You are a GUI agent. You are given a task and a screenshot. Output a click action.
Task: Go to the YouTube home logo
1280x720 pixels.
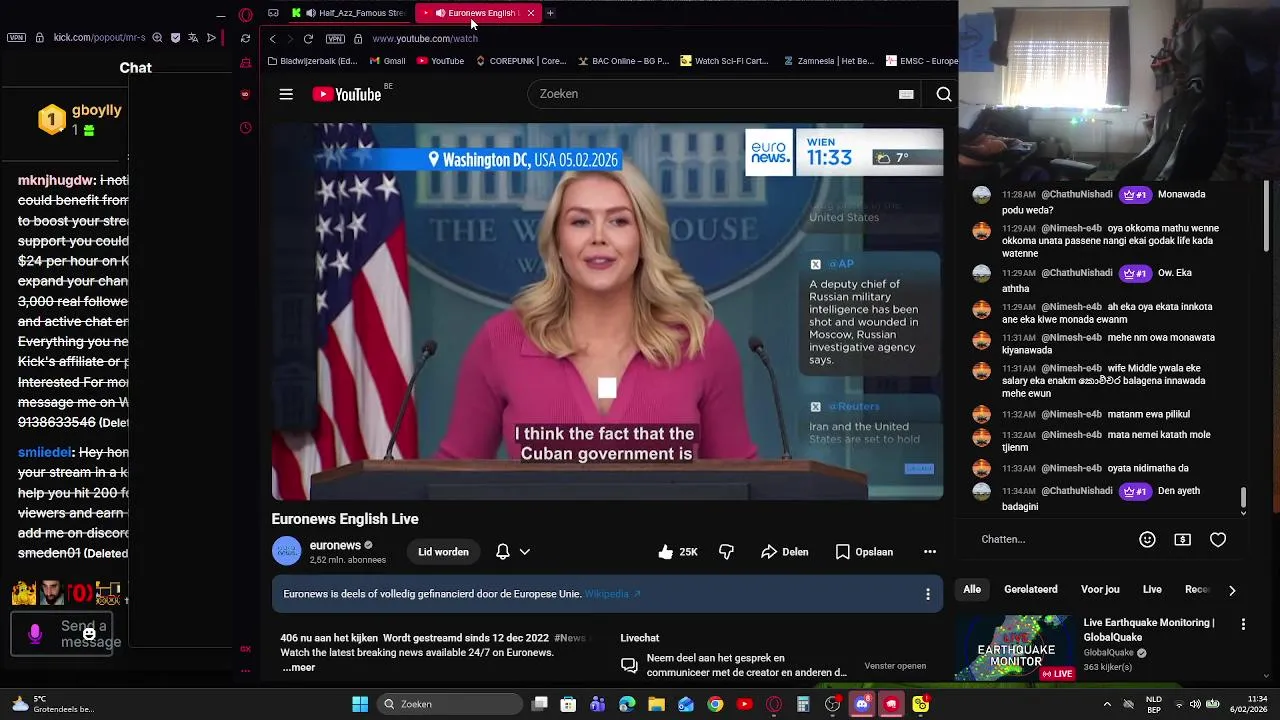coord(346,94)
